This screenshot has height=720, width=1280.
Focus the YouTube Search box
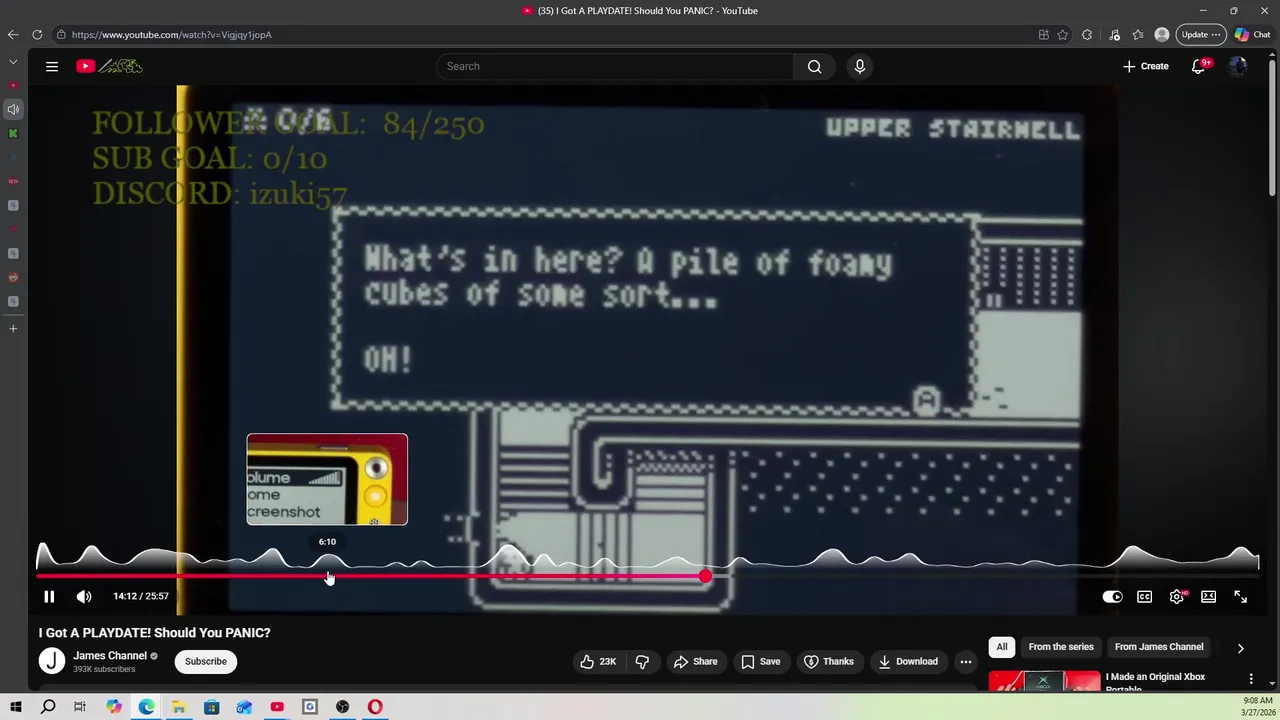click(615, 66)
